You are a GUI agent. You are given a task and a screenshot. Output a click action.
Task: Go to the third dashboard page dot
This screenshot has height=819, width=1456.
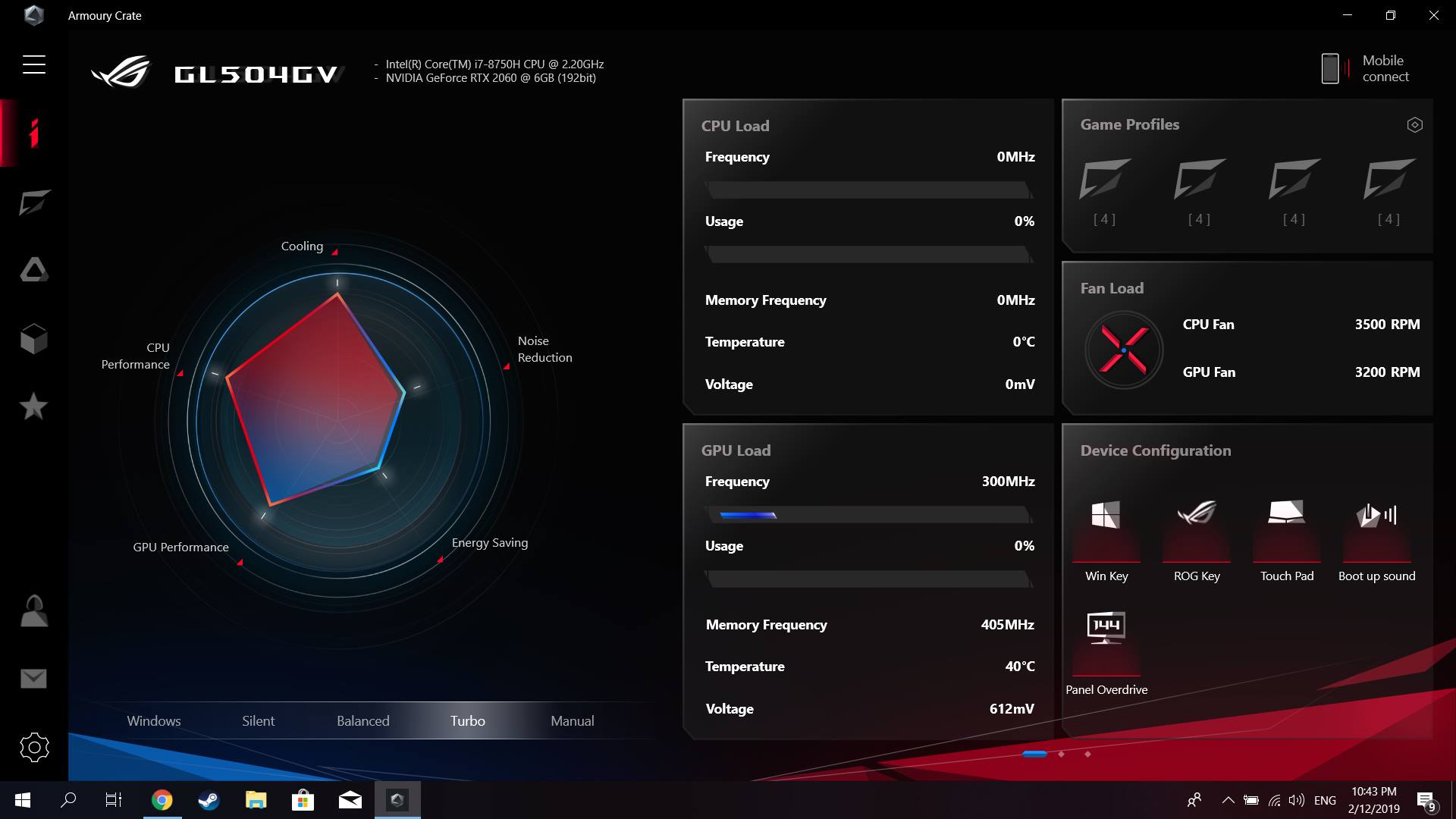pos(1087,754)
